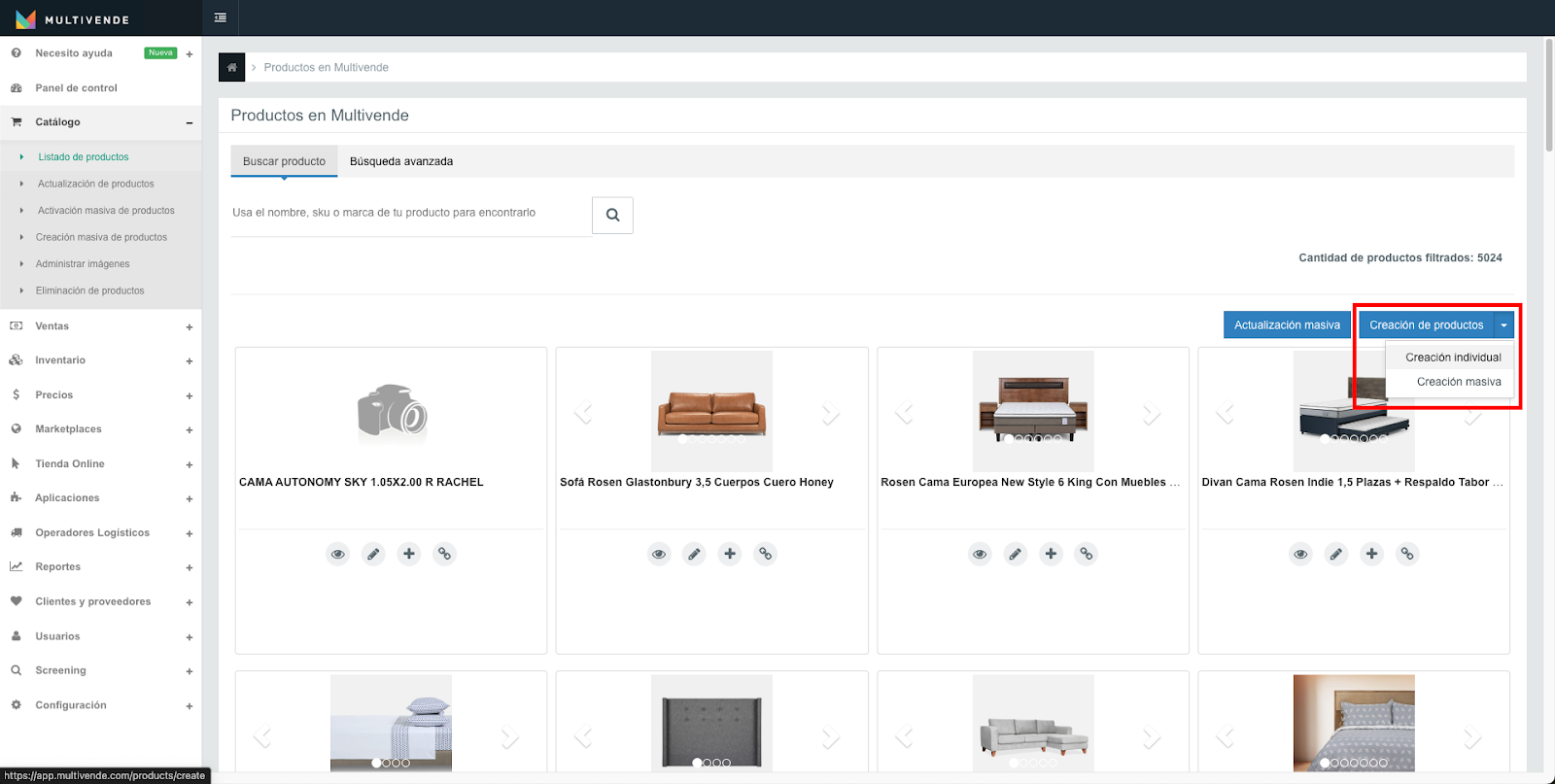Image resolution: width=1555 pixels, height=784 pixels.
Task: Edit Rosen Cama Europea with pencil icon
Action: [x=1015, y=554]
